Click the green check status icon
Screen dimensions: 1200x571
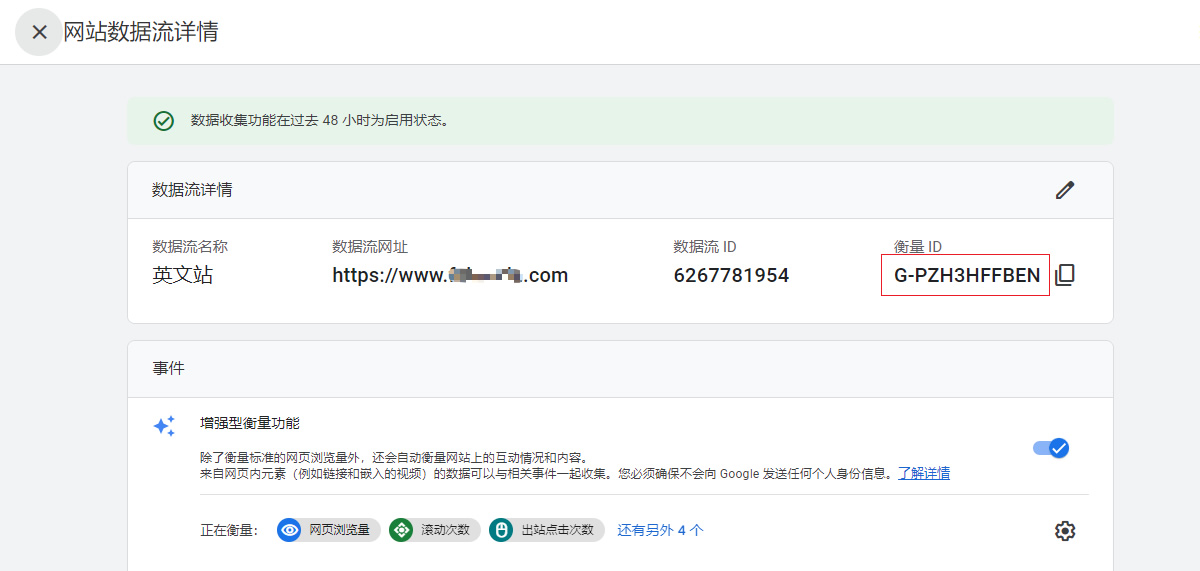(x=163, y=121)
